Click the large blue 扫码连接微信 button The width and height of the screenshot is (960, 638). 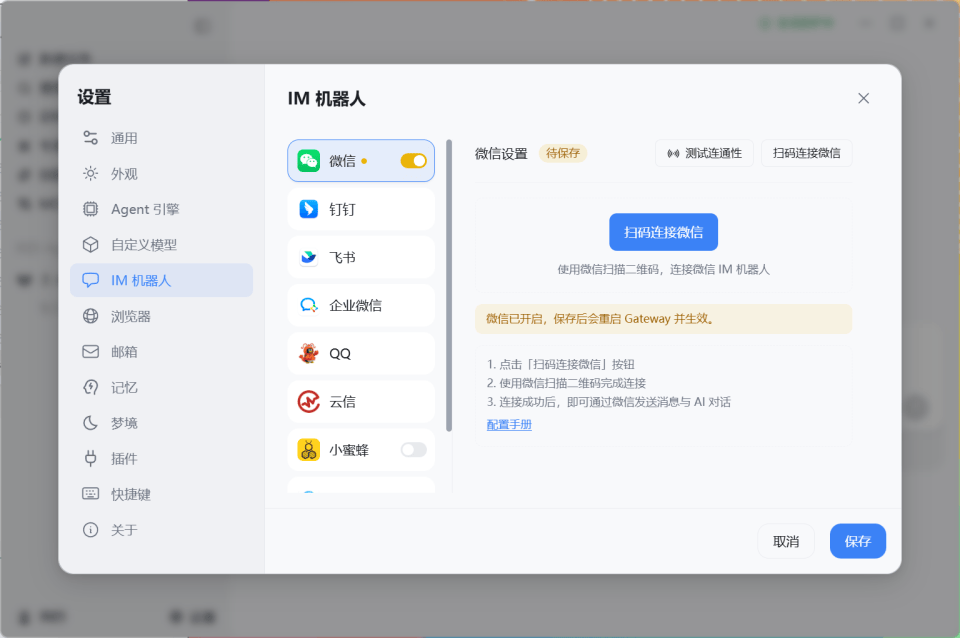[663, 232]
